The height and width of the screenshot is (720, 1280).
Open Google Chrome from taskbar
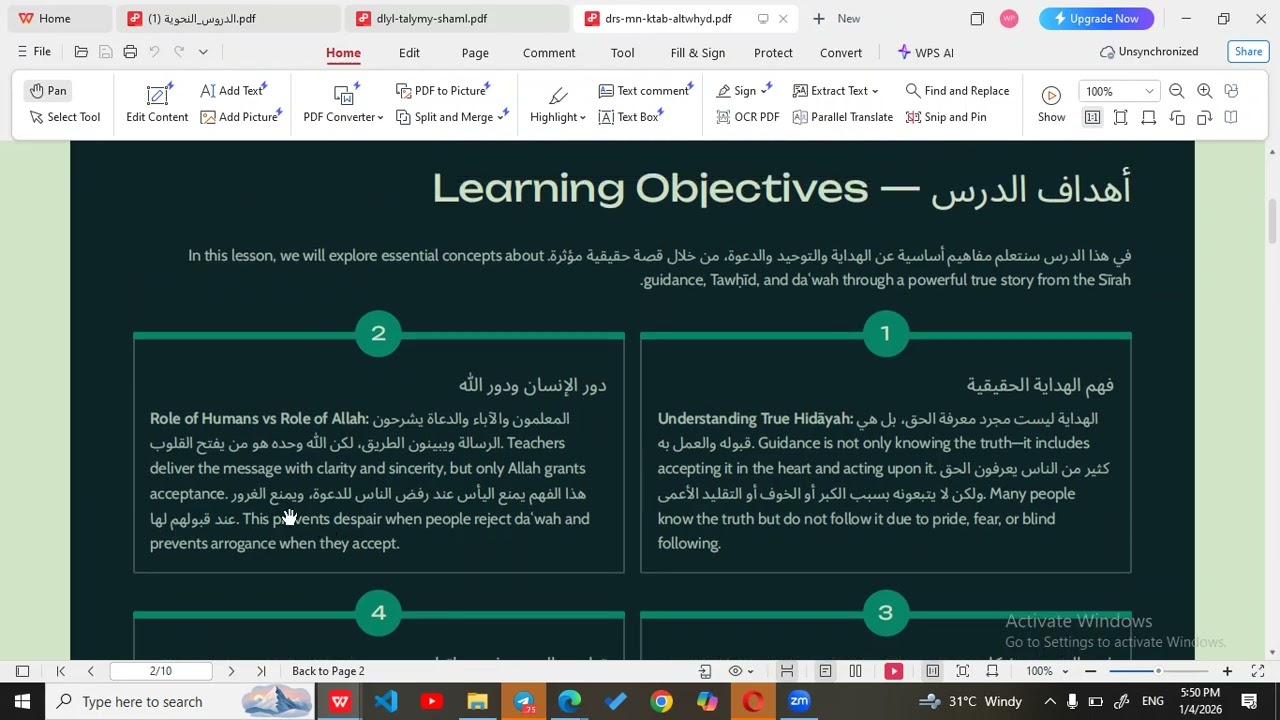pyautogui.click(x=661, y=701)
